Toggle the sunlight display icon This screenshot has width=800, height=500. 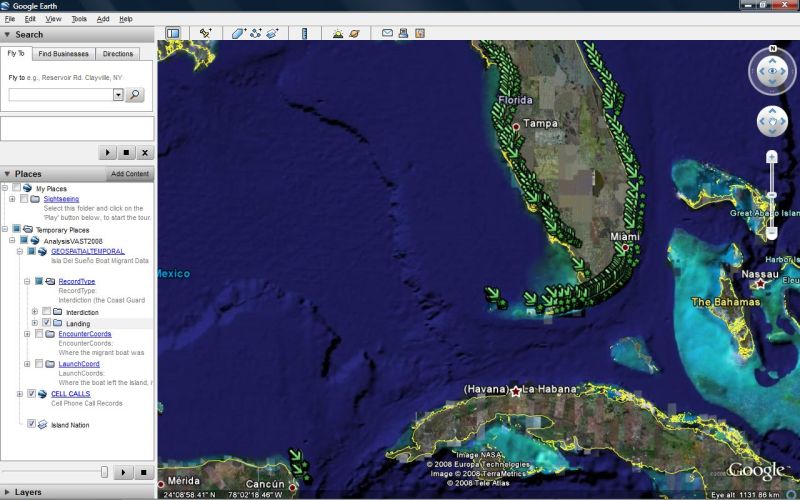338,34
